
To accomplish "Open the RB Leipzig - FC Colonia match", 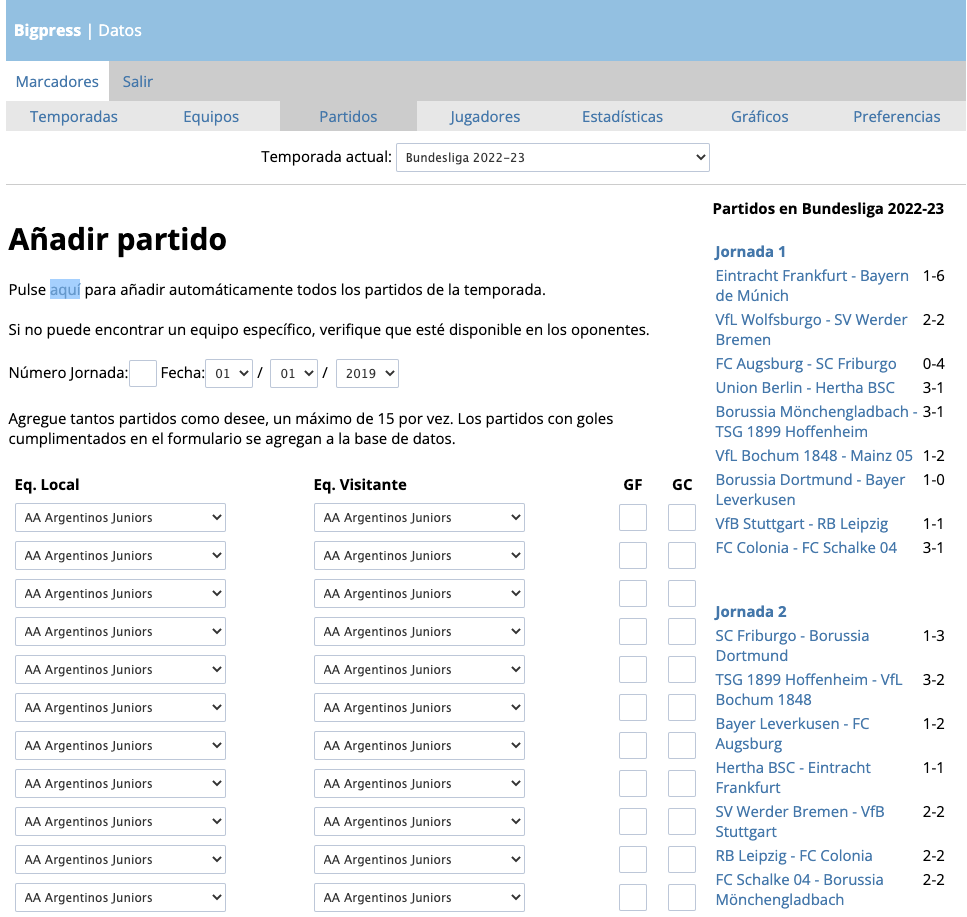I will [x=793, y=856].
